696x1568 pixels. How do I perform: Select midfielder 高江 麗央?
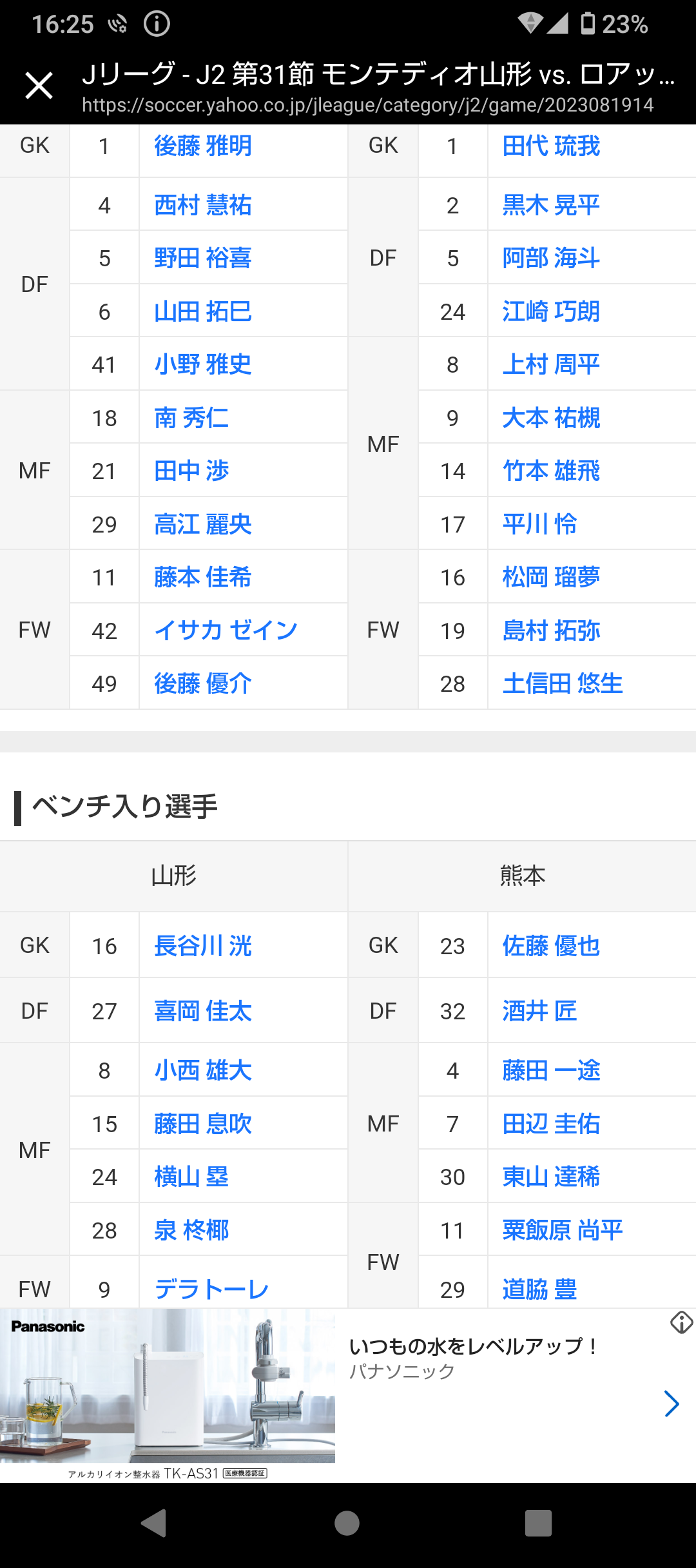click(203, 524)
